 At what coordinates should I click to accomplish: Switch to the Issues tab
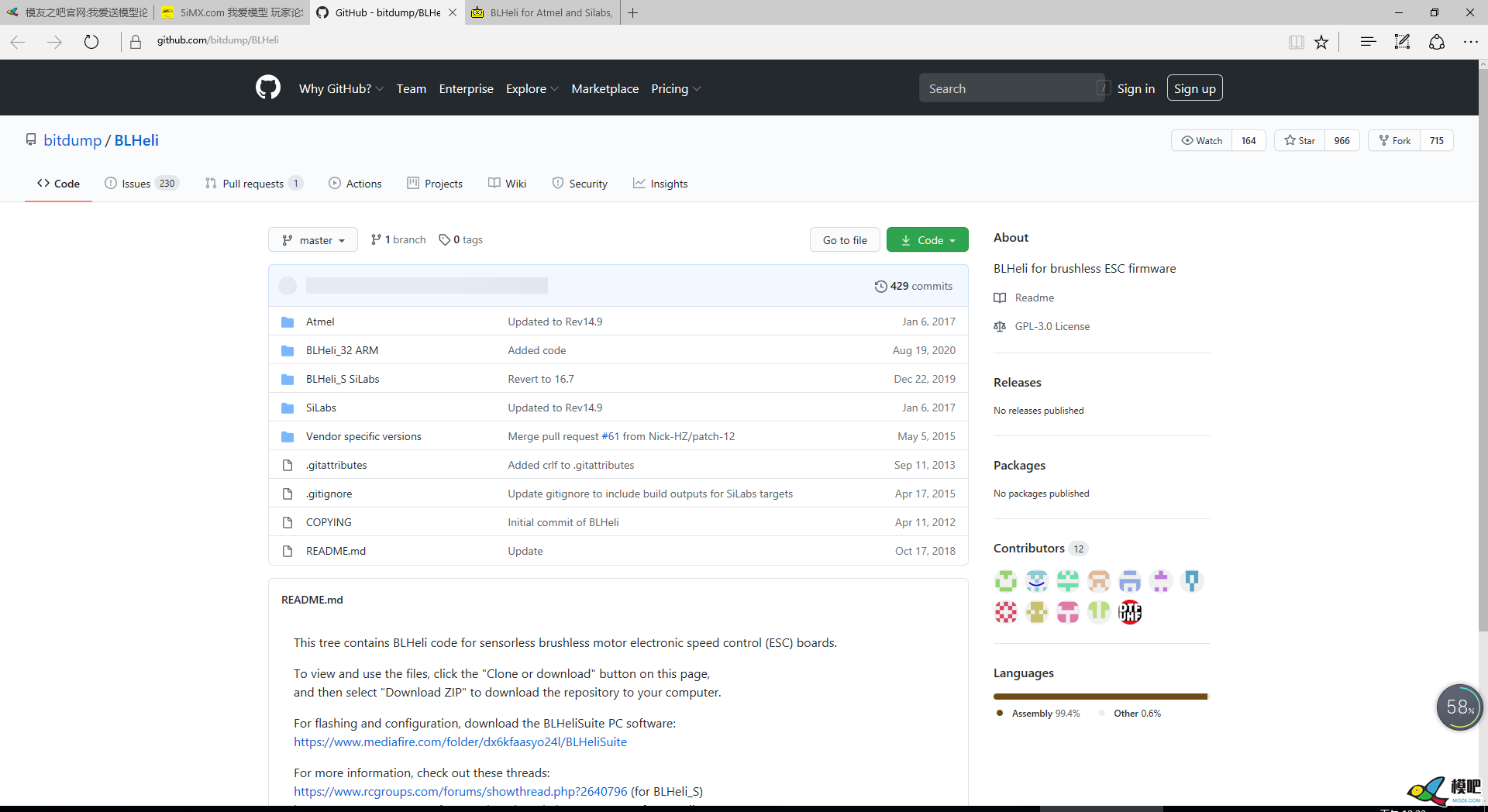pyautogui.click(x=142, y=184)
